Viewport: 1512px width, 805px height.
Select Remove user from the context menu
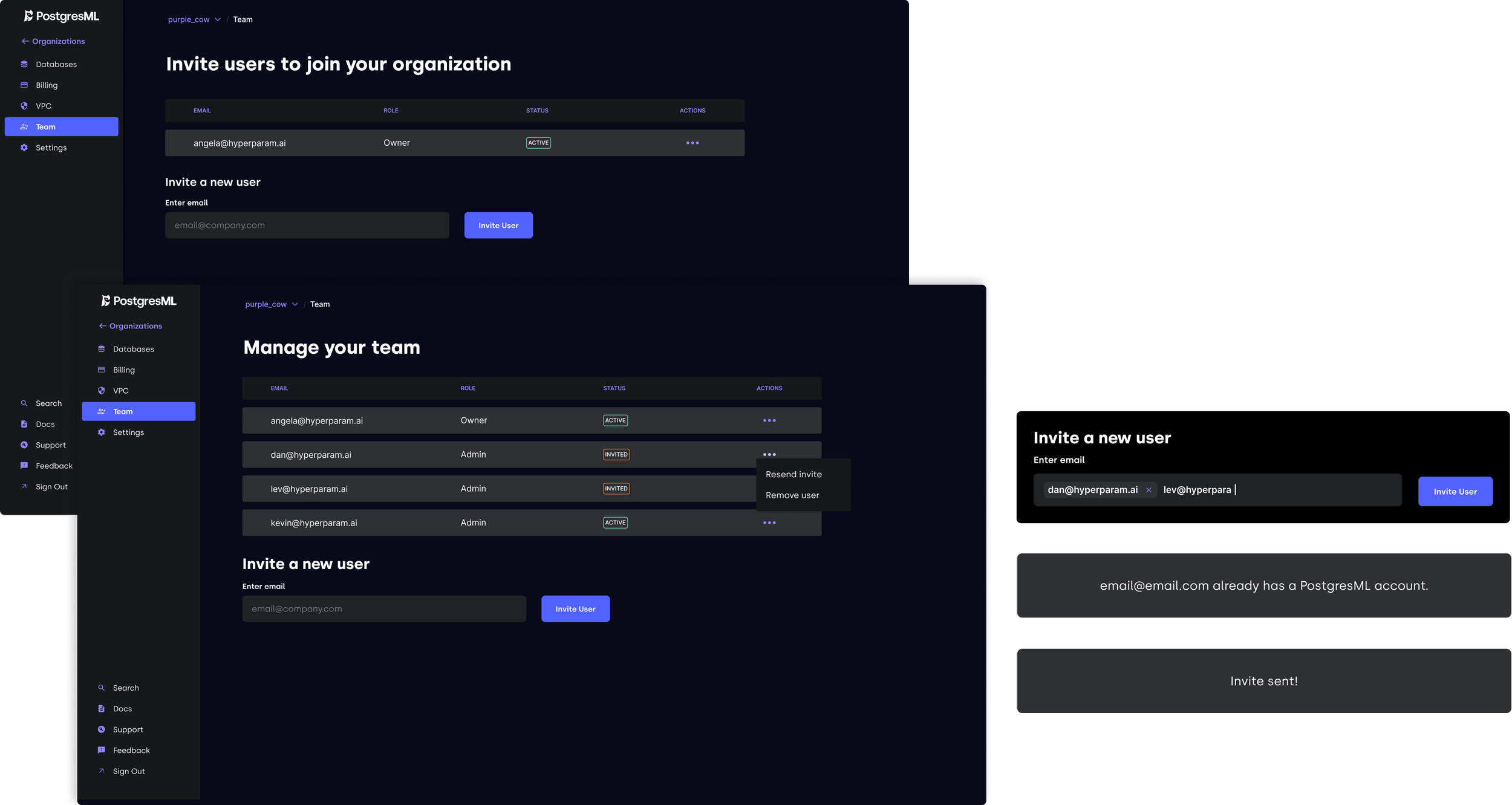pyautogui.click(x=792, y=495)
